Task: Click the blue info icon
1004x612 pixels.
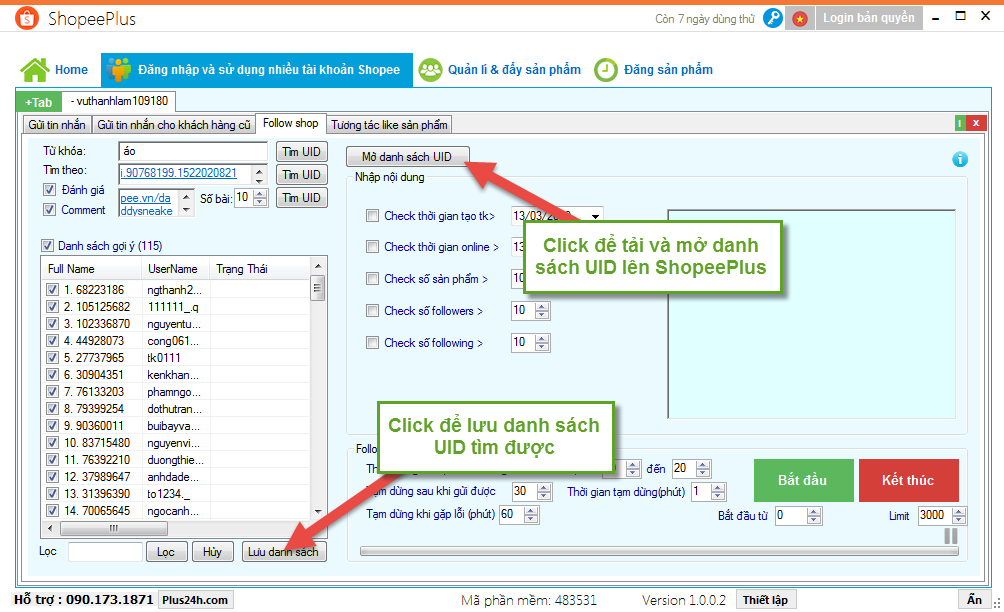Action: (960, 159)
